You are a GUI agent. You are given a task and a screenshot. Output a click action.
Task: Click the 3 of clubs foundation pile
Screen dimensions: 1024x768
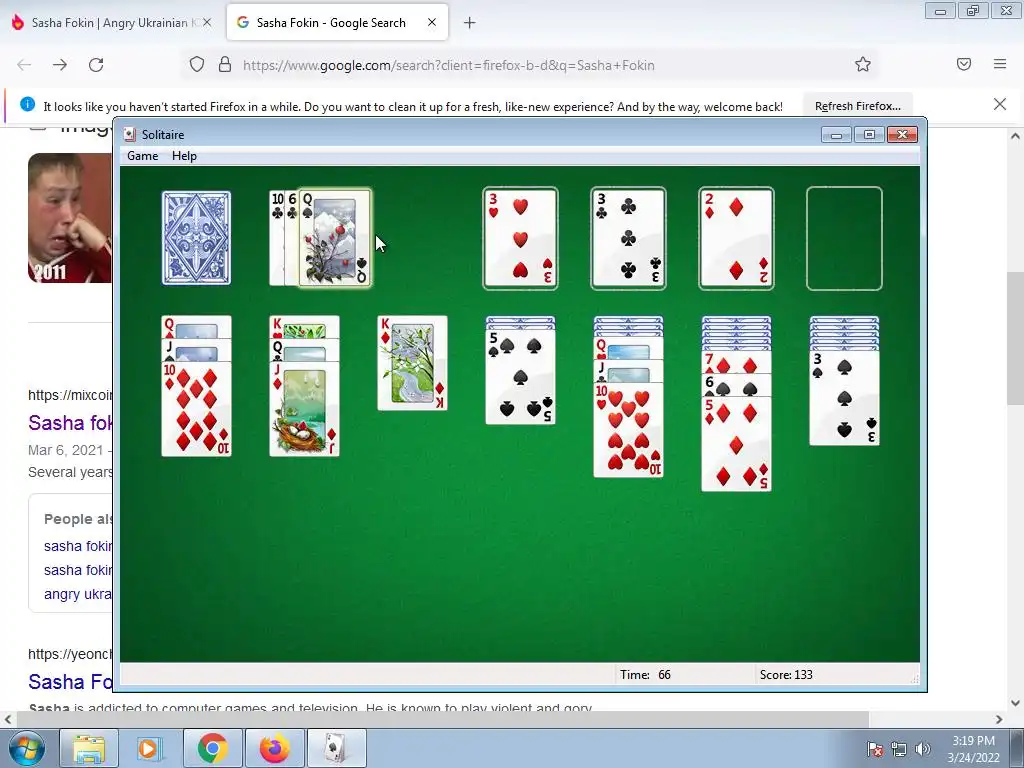(628, 238)
